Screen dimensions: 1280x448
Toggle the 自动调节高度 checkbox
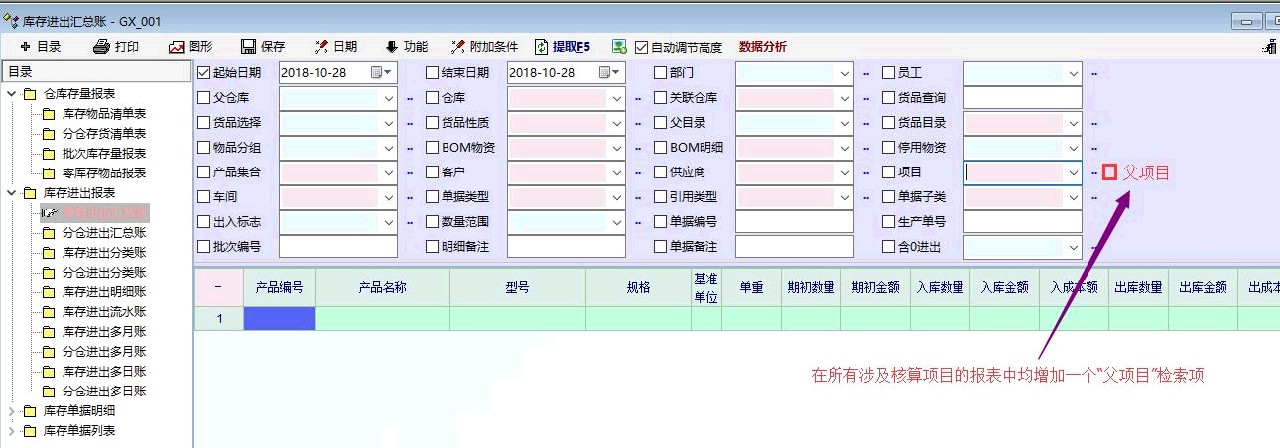(642, 47)
